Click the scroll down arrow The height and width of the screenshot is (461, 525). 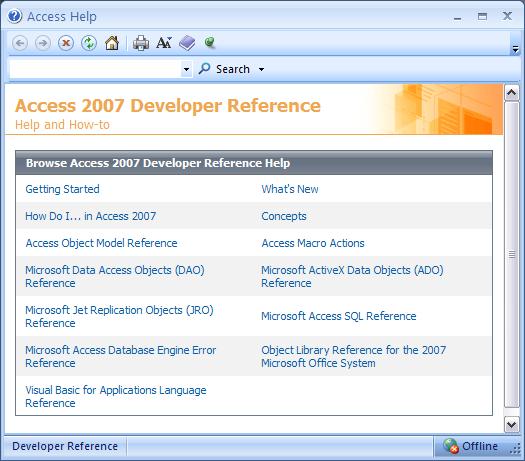click(x=512, y=425)
